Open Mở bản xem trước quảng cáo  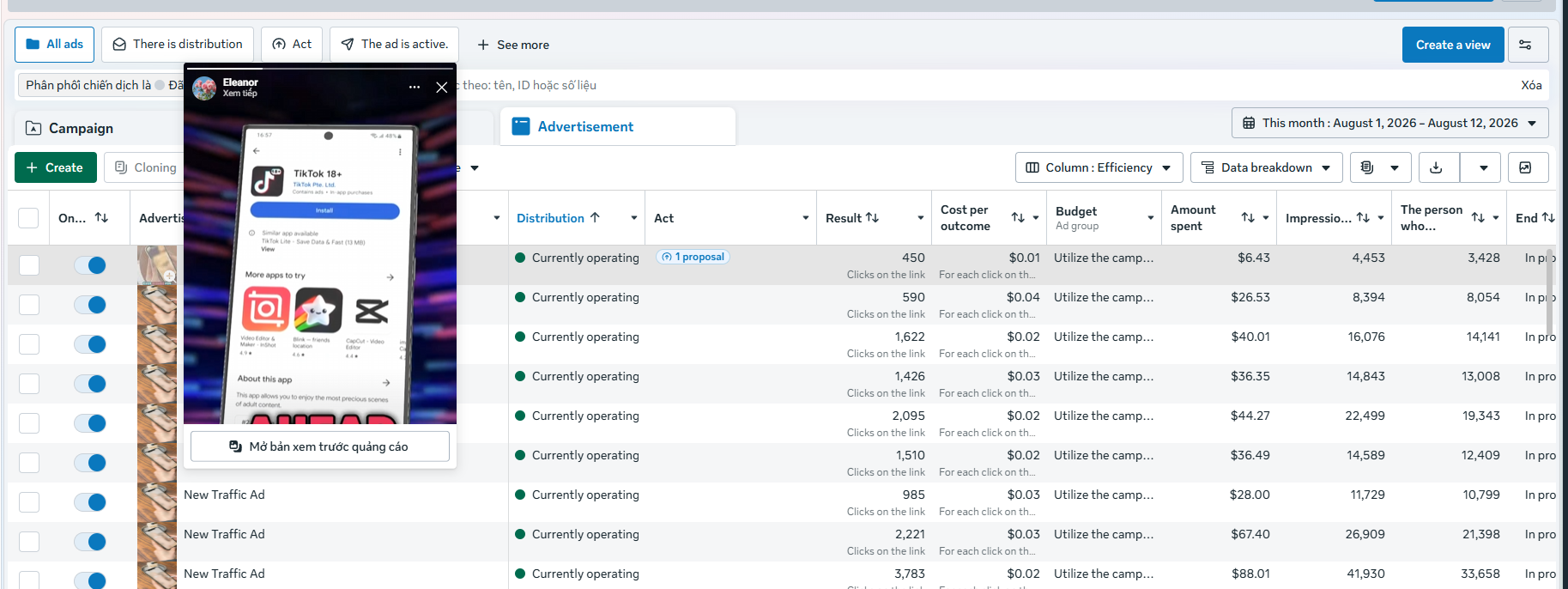(x=320, y=446)
